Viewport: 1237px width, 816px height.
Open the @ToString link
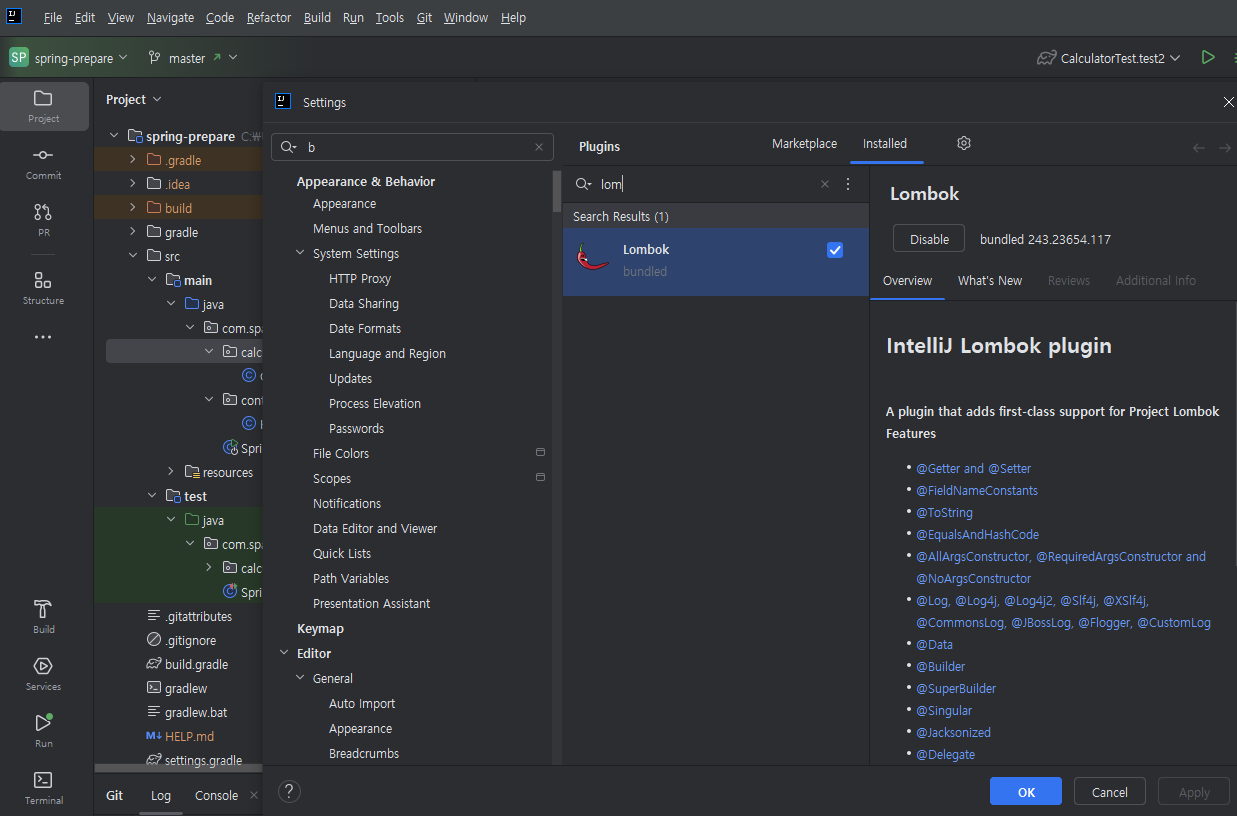point(944,513)
